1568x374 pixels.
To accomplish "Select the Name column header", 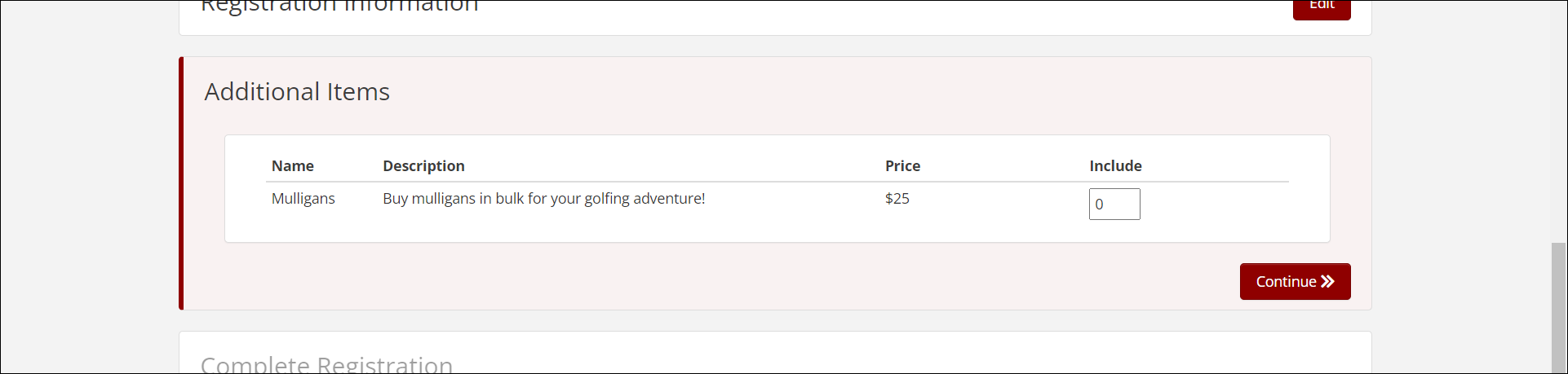I will (292, 166).
